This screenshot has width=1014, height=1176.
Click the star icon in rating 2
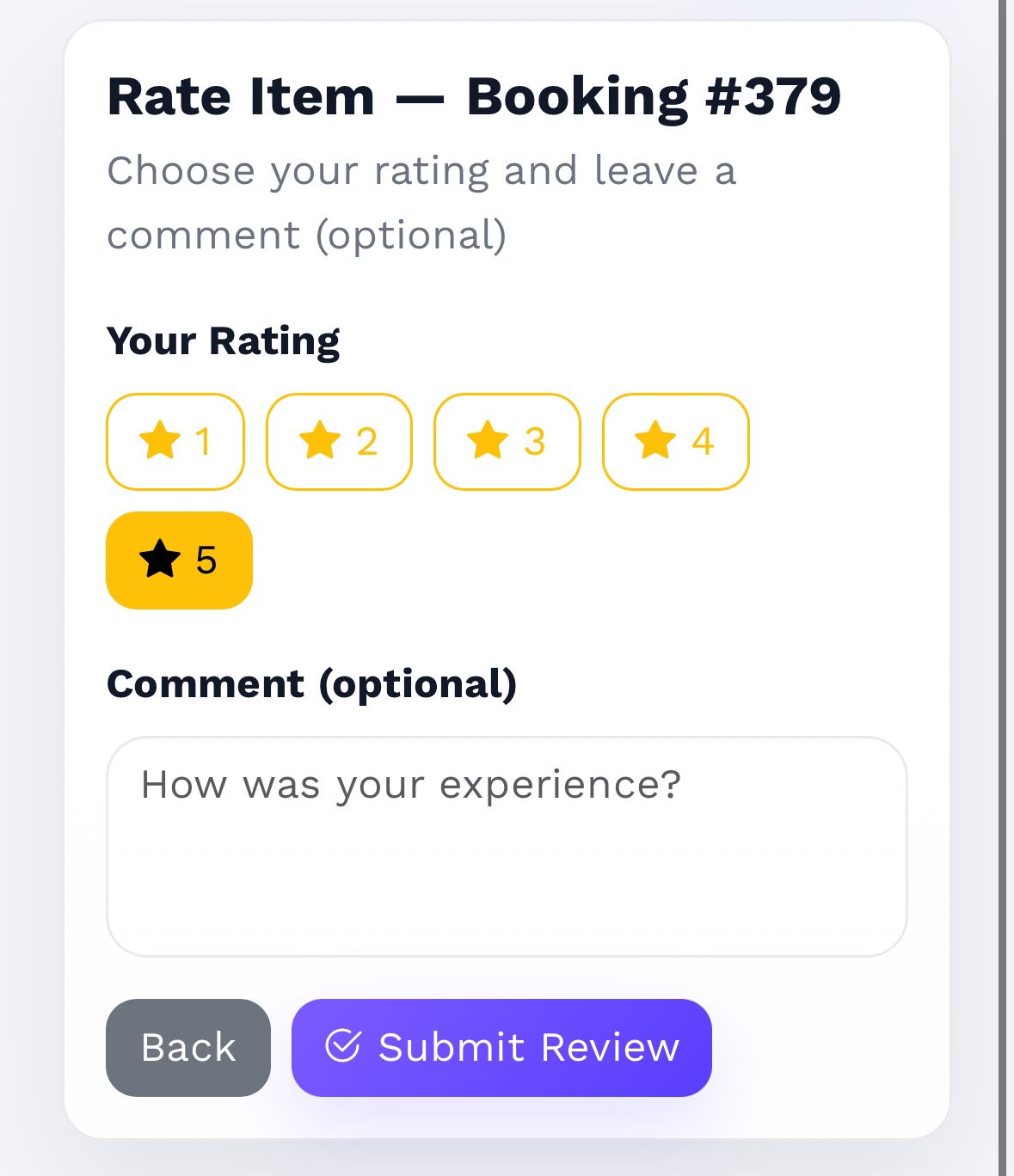pos(320,441)
